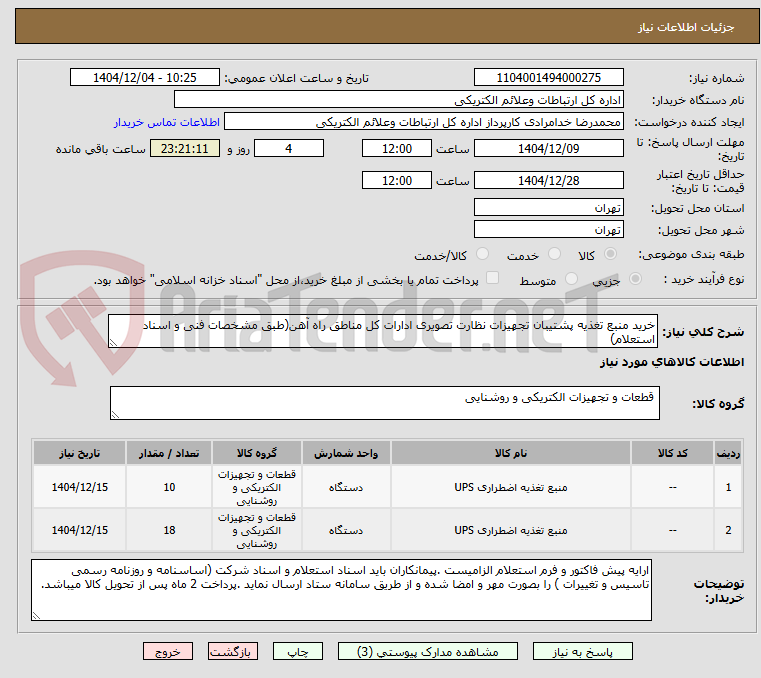Image resolution: width=761 pixels, height=678 pixels.
Task: Click the گروه کالا text area
Action: tap(385, 403)
